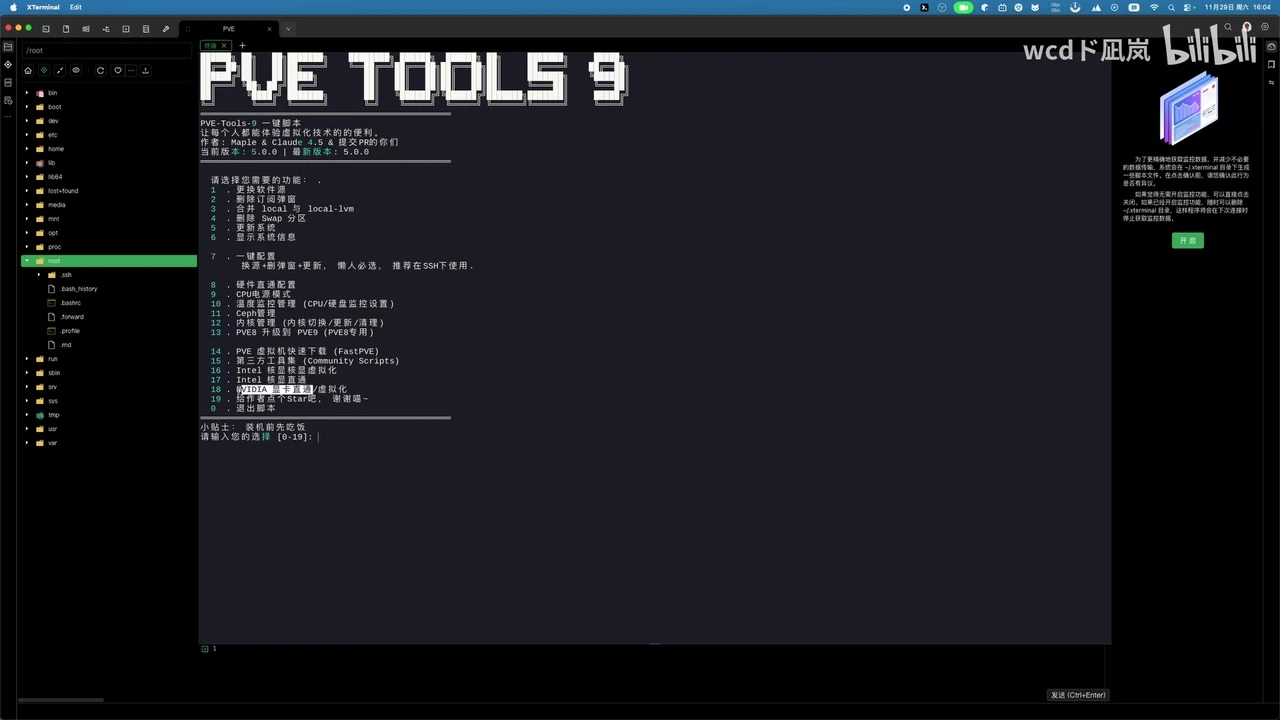
Task: Click the USB-style connection toolbar icon
Action: (x=106, y=29)
